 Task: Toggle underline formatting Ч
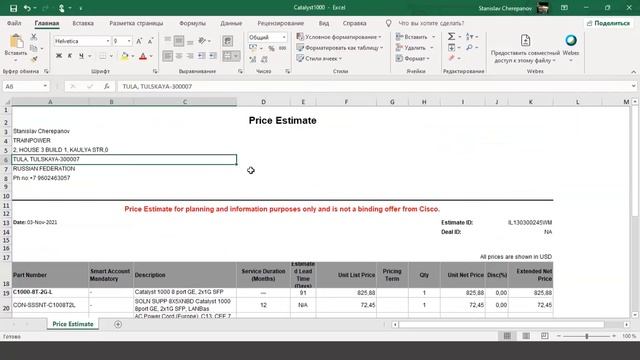coord(81,56)
